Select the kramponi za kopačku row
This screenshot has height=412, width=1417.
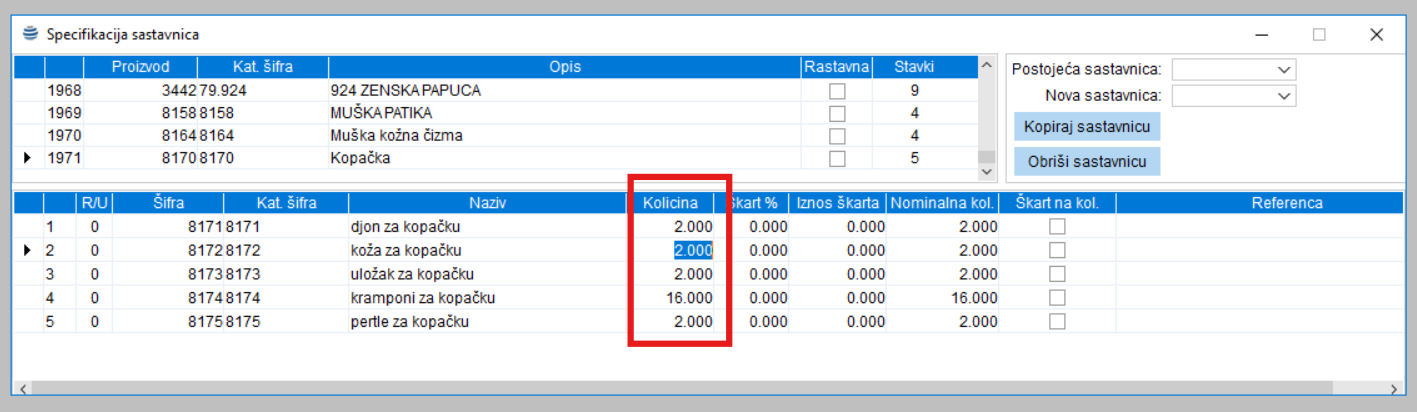422,298
